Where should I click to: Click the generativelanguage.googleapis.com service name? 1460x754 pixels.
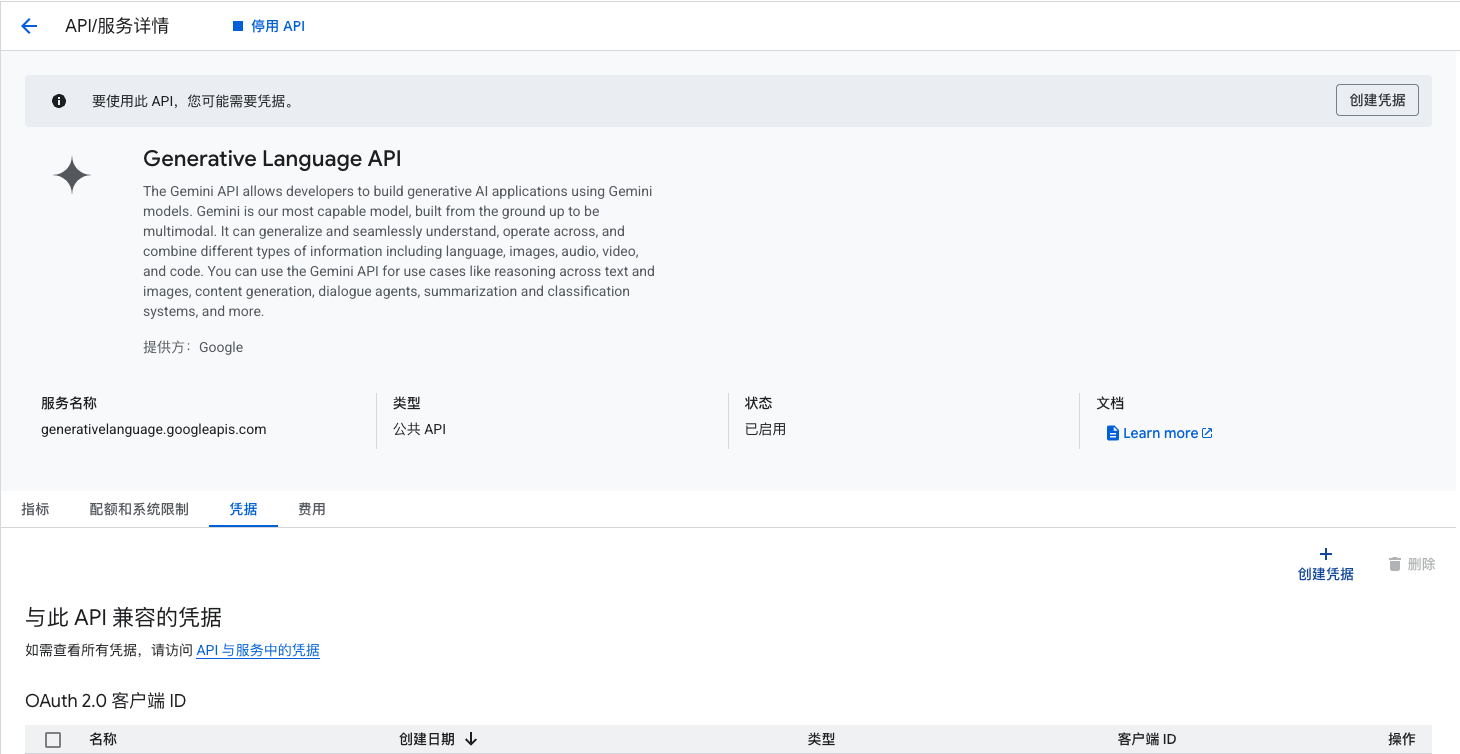[154, 429]
